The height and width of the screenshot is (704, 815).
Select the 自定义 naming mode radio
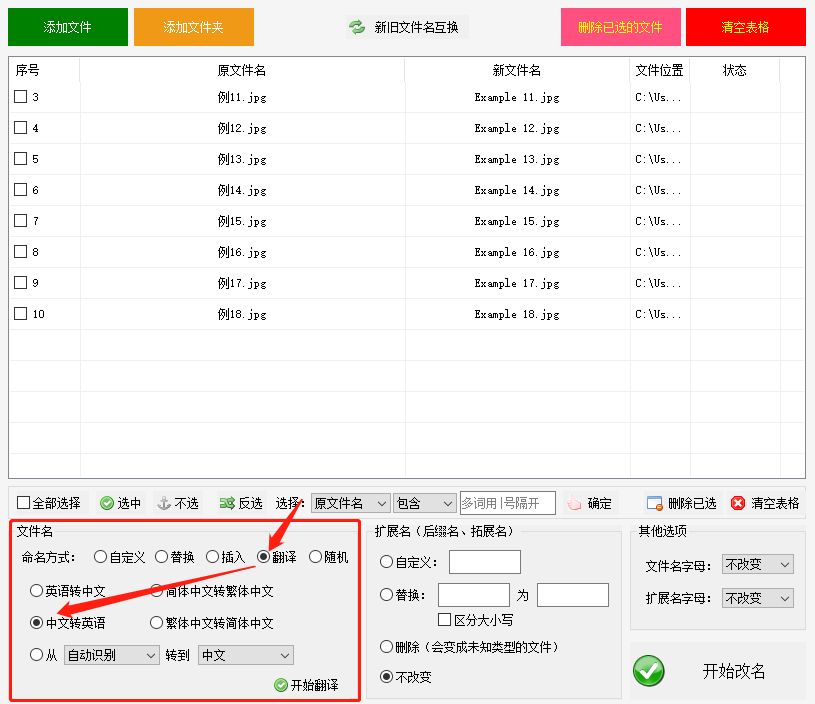click(100, 557)
